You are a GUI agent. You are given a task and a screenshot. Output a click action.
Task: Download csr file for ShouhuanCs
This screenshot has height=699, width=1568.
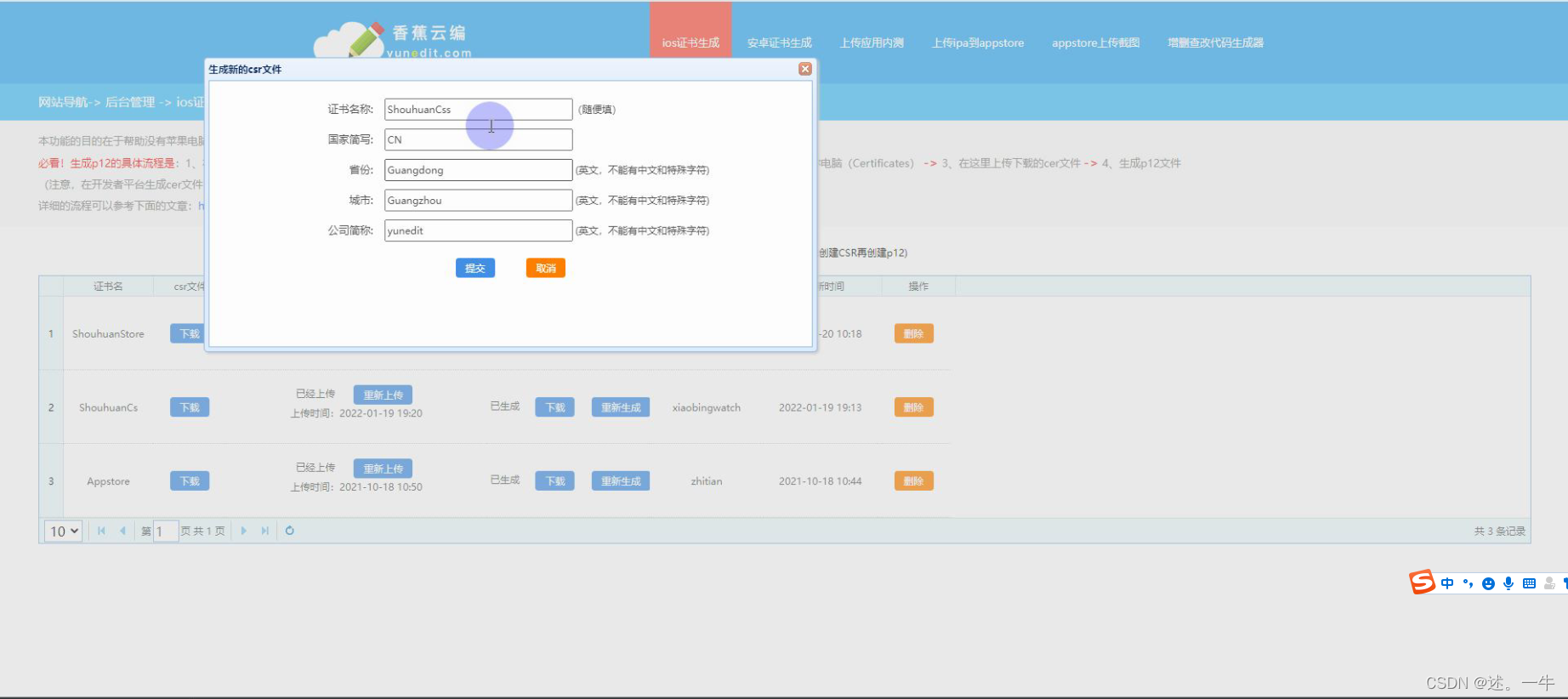[189, 407]
